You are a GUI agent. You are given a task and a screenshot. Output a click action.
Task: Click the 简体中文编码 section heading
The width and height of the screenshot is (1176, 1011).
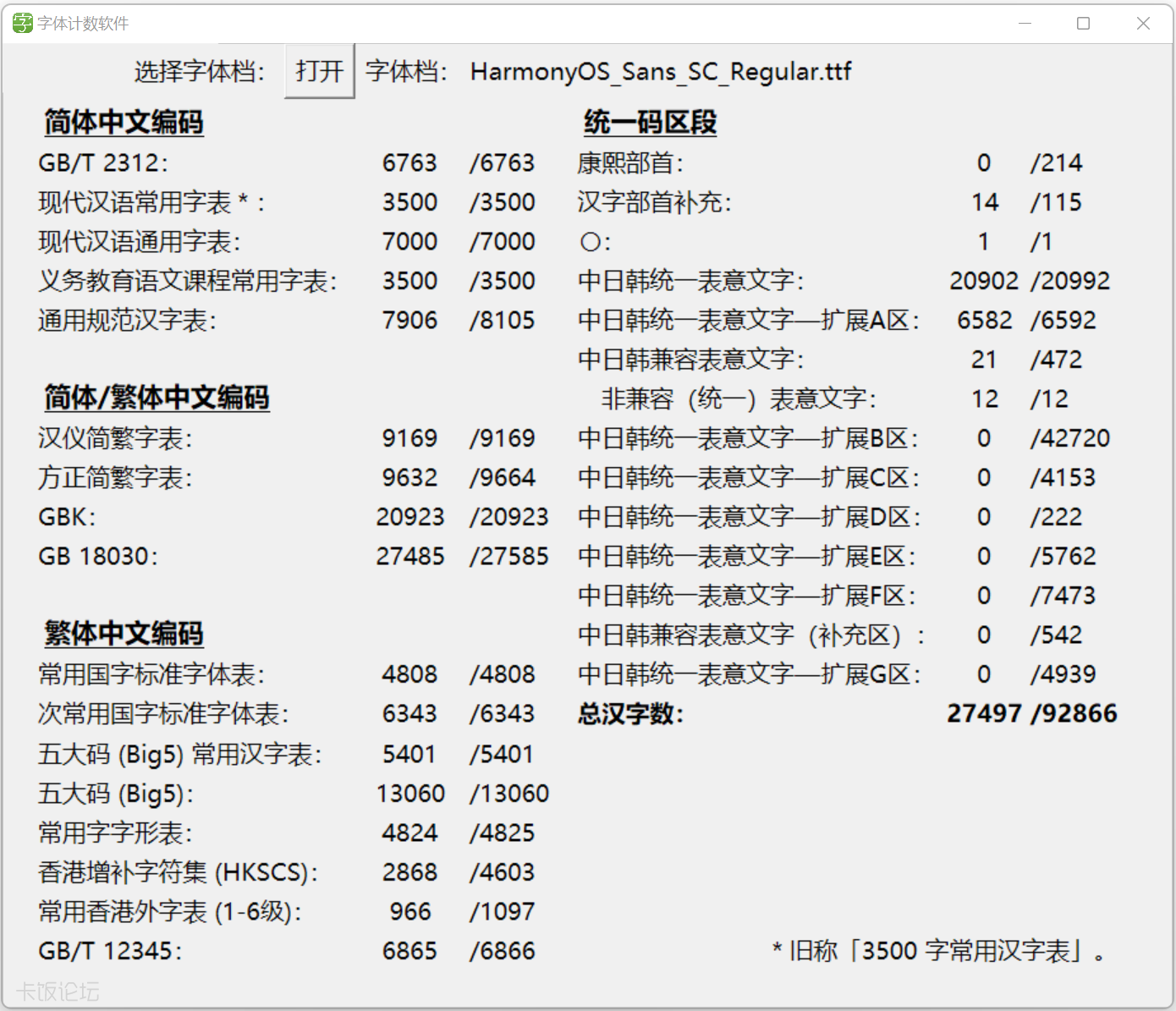(124, 123)
